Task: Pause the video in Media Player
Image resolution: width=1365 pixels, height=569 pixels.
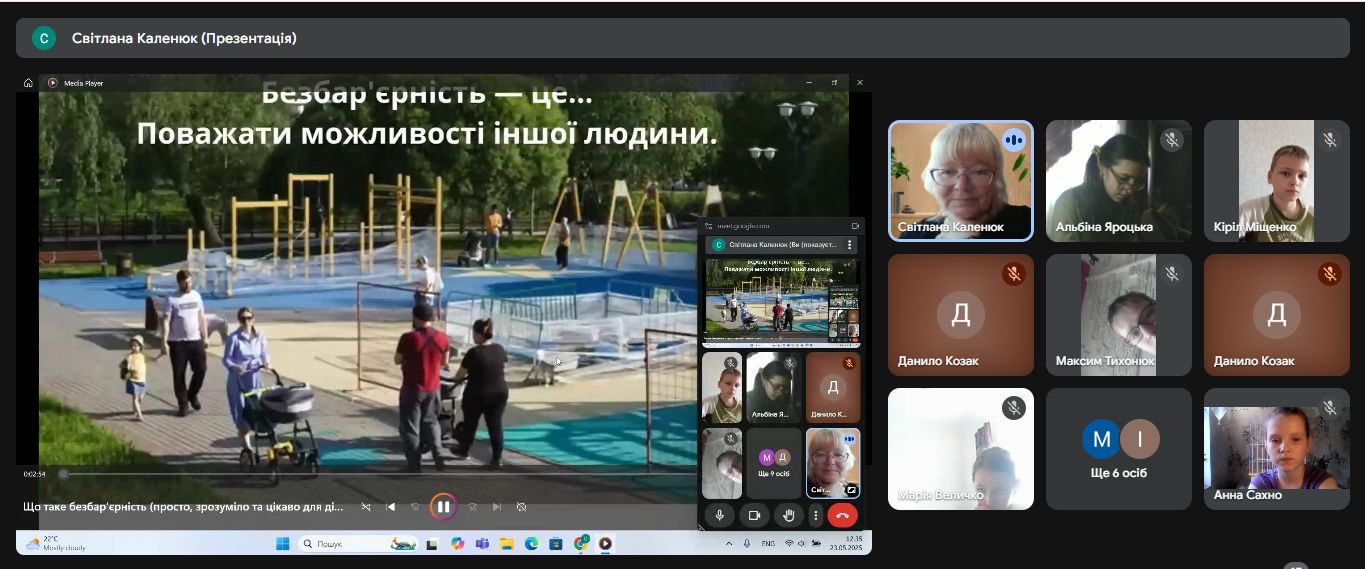Action: (443, 507)
